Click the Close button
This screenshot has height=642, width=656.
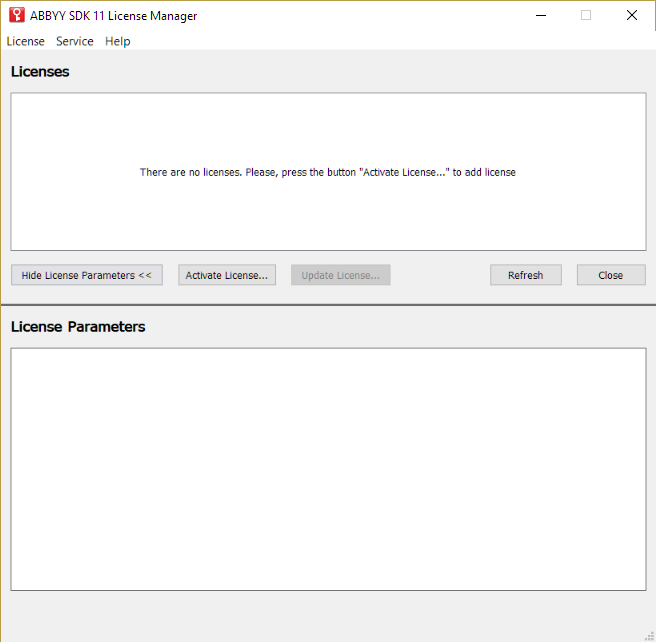tap(611, 275)
